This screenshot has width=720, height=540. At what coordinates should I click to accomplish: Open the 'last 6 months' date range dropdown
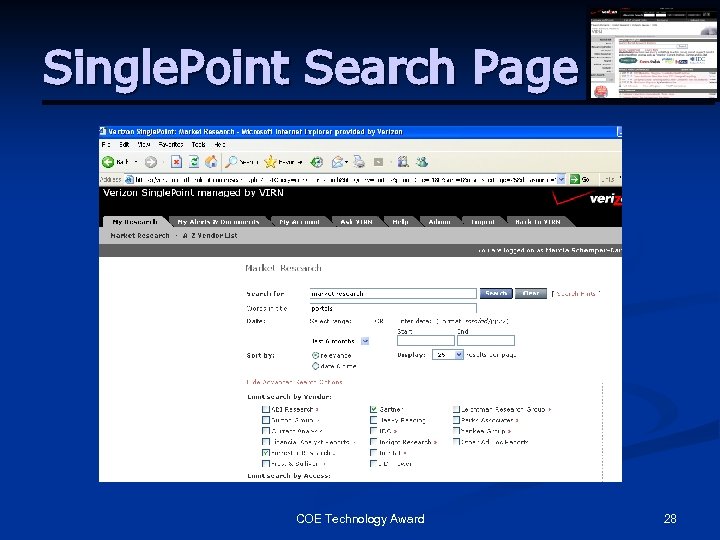(x=365, y=341)
